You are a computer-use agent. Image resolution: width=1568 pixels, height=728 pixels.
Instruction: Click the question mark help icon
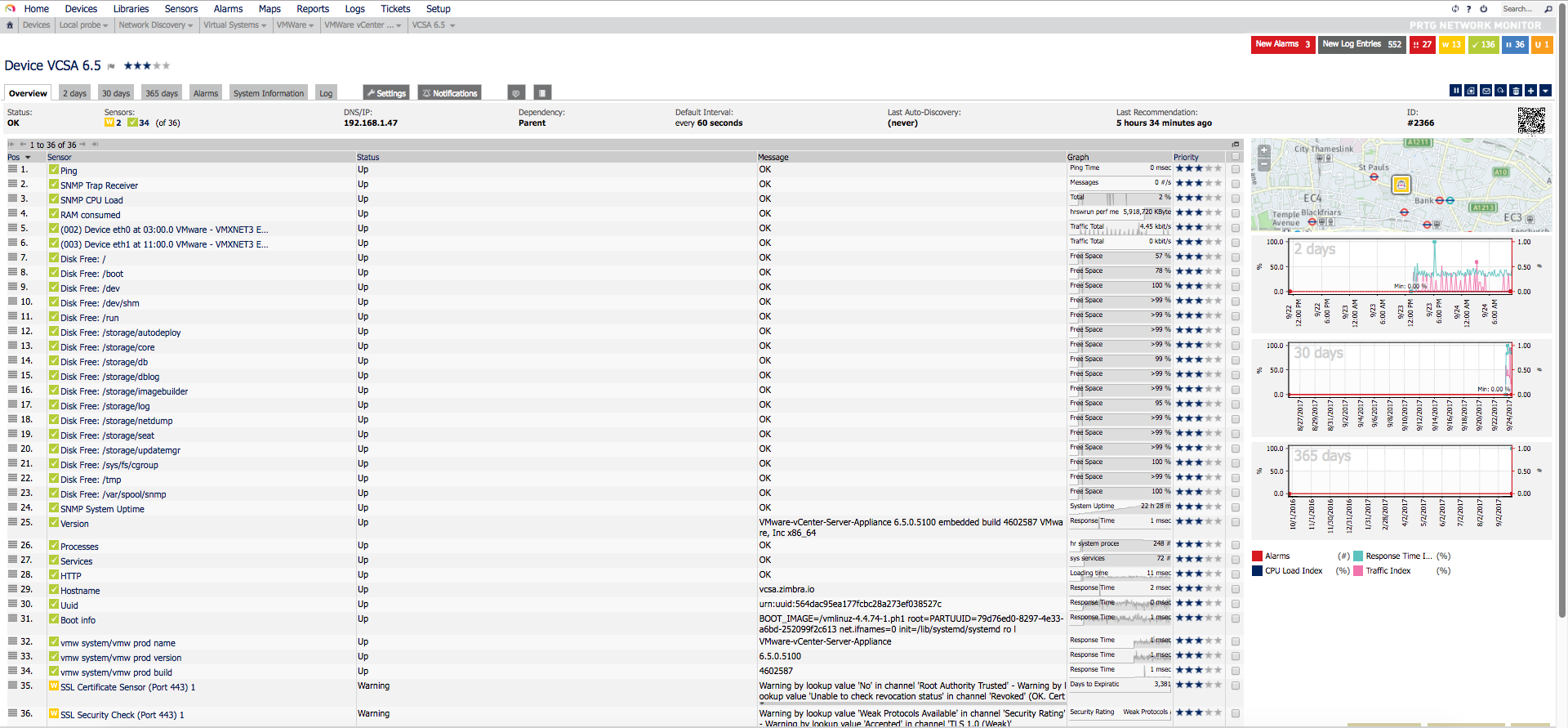(1468, 9)
